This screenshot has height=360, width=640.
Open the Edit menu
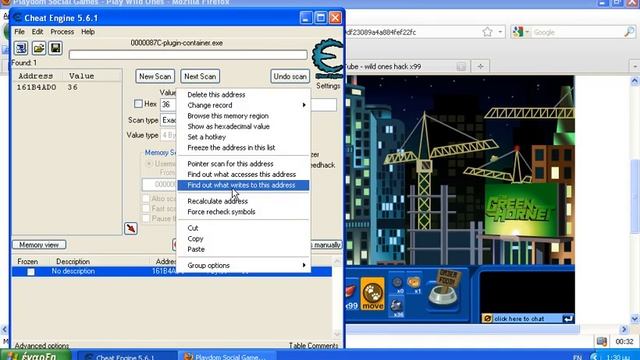(x=37, y=31)
